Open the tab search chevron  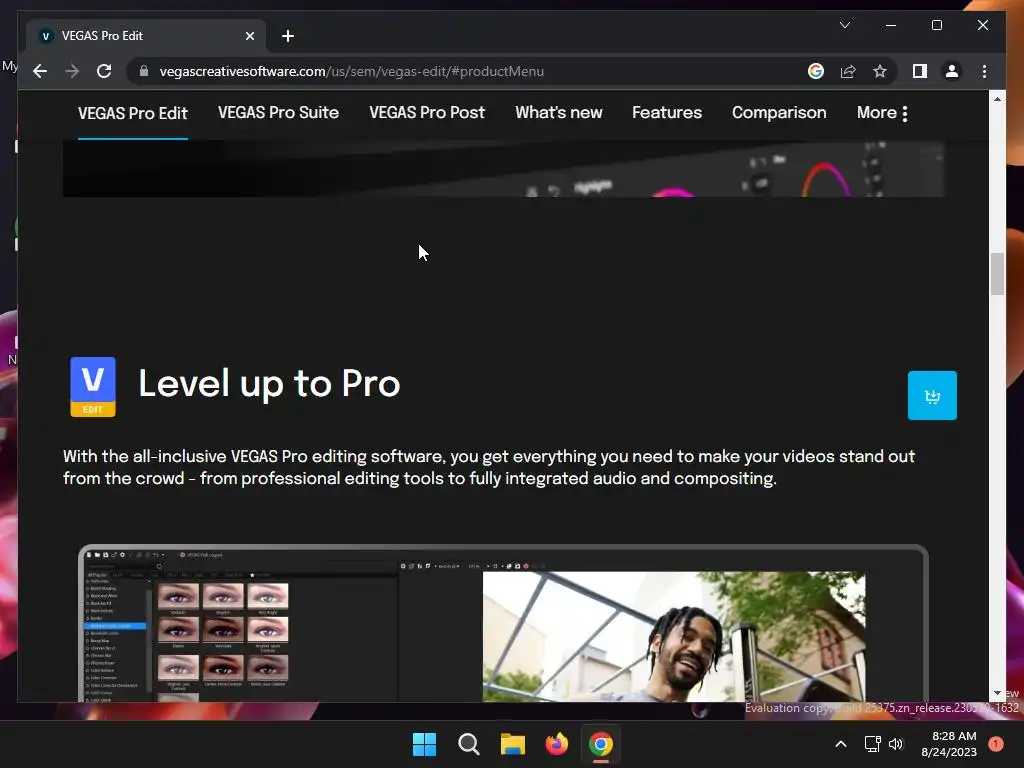(x=844, y=25)
